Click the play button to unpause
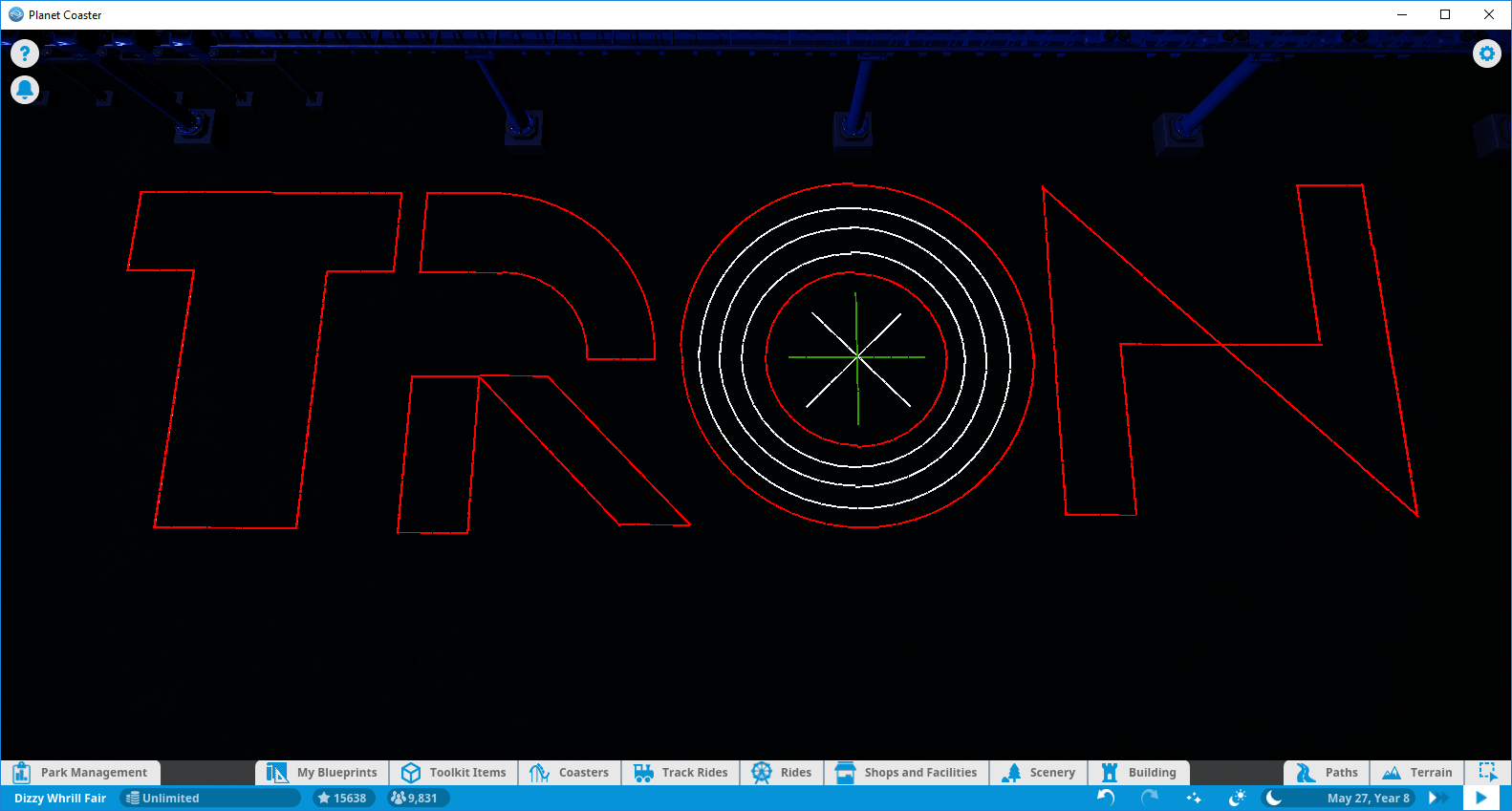This screenshot has width=1512, height=811. click(1481, 798)
